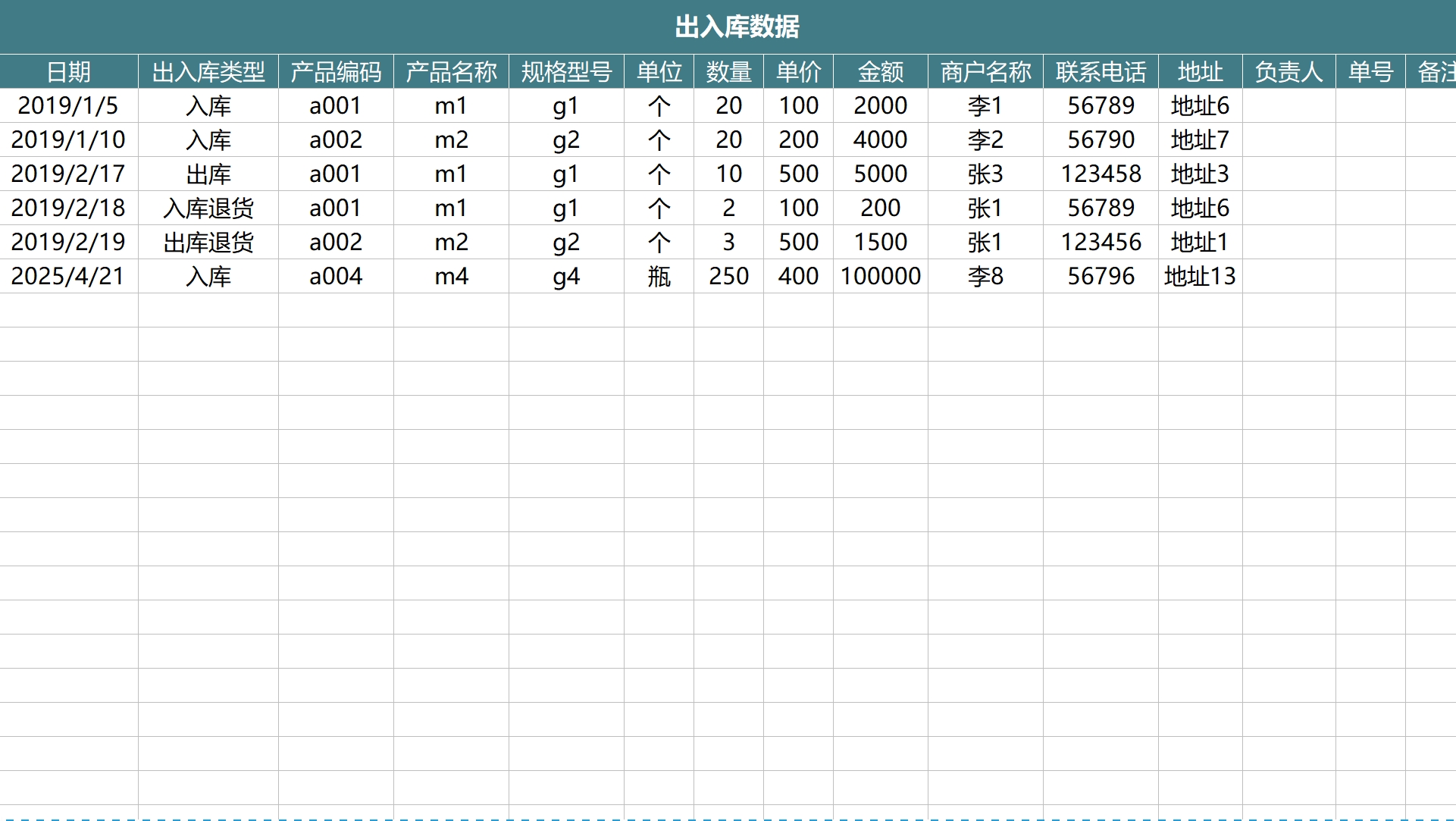Screen dimensions: 1456x821
Task: Select the 入库退货 type cell
Action: click(x=208, y=208)
